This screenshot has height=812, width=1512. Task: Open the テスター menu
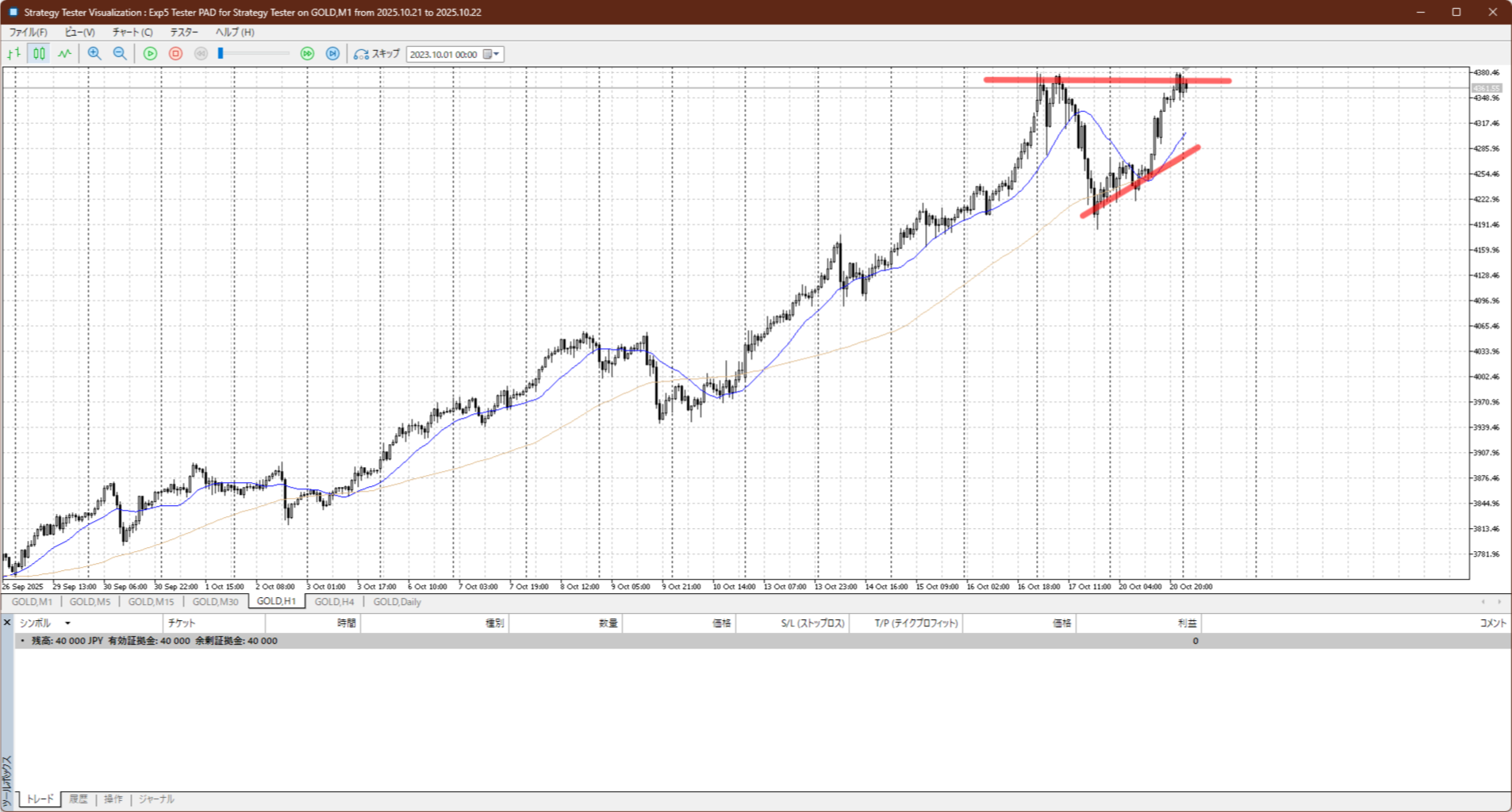click(x=184, y=33)
